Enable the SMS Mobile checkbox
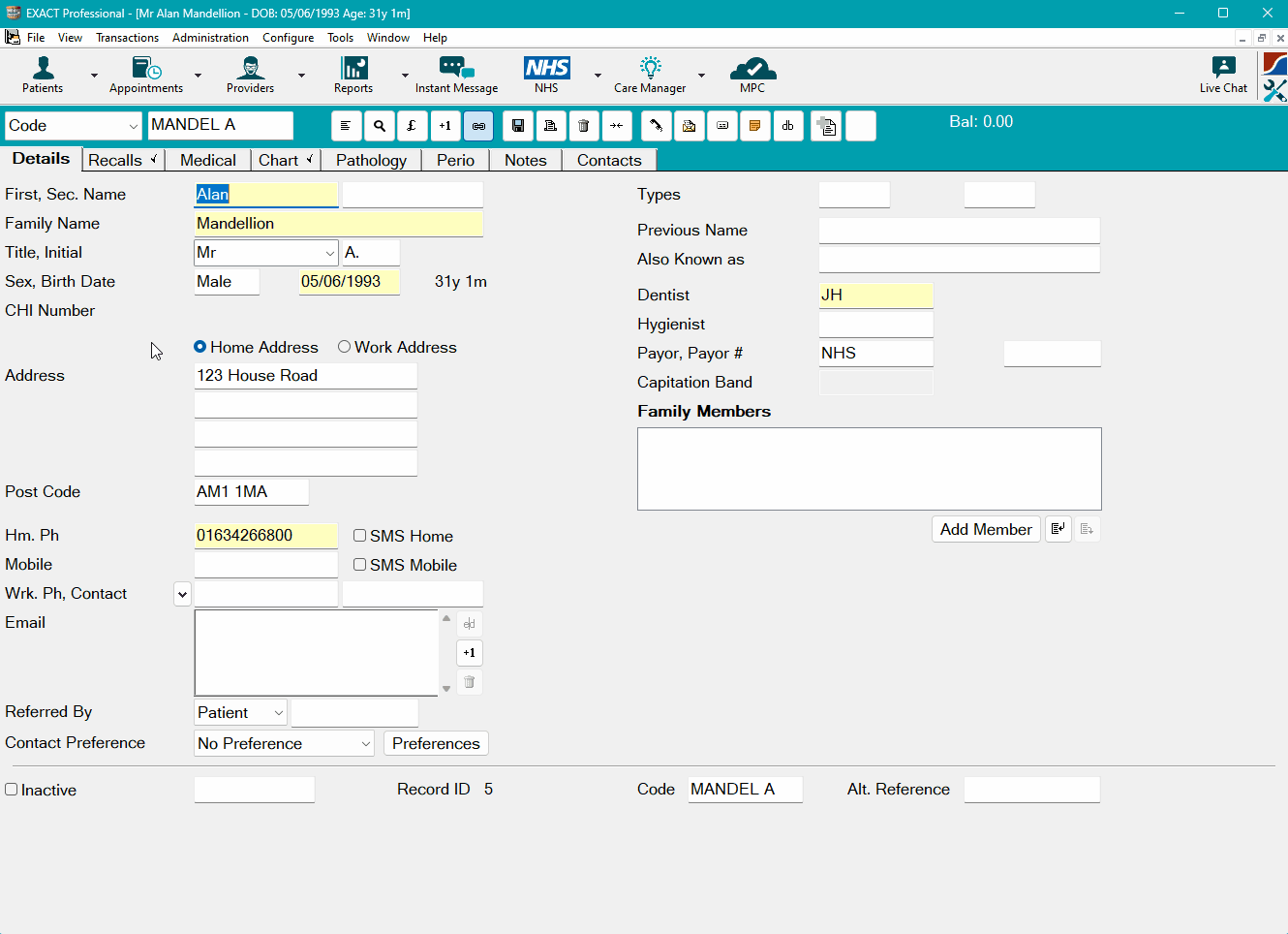Image resolution: width=1288 pixels, height=934 pixels. (x=359, y=565)
